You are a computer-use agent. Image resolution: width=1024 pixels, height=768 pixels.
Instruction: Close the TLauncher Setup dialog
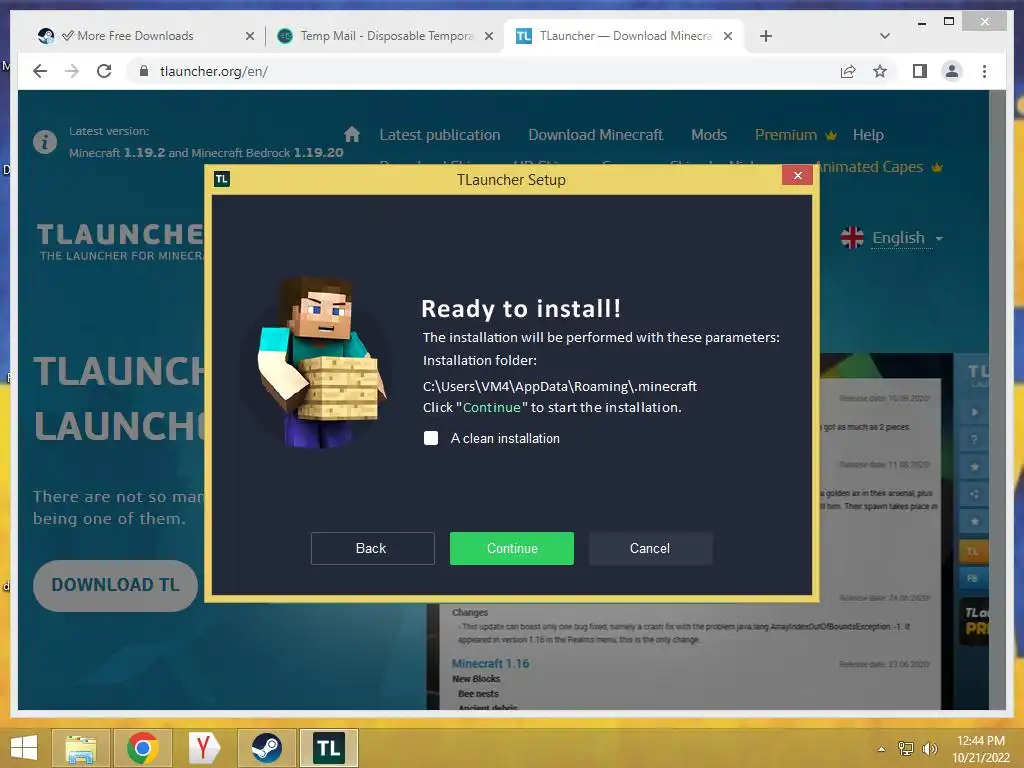[797, 175]
